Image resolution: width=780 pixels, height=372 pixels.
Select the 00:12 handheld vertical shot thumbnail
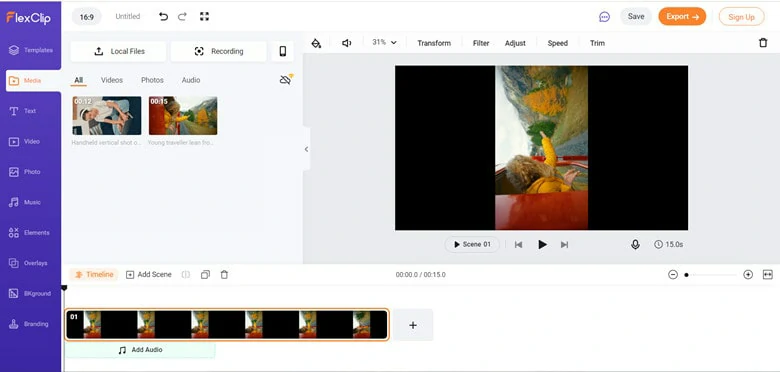(x=106, y=115)
